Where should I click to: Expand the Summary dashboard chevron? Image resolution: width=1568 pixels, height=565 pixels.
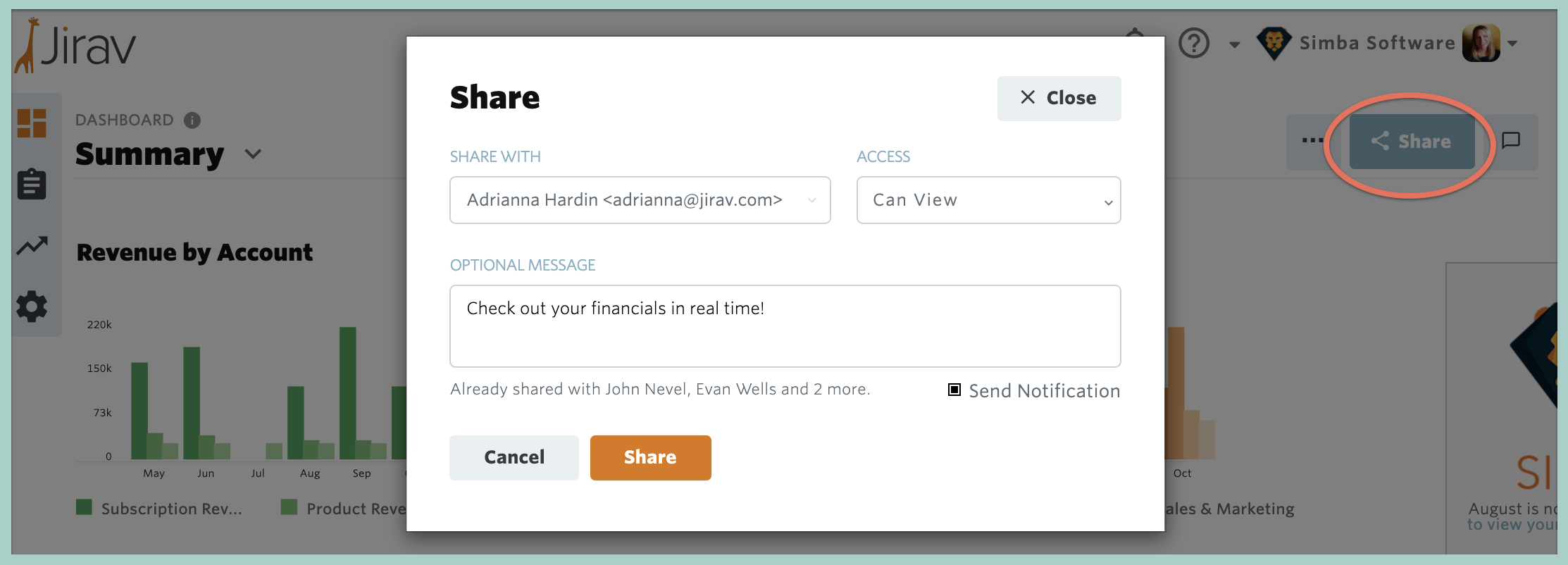click(x=253, y=154)
